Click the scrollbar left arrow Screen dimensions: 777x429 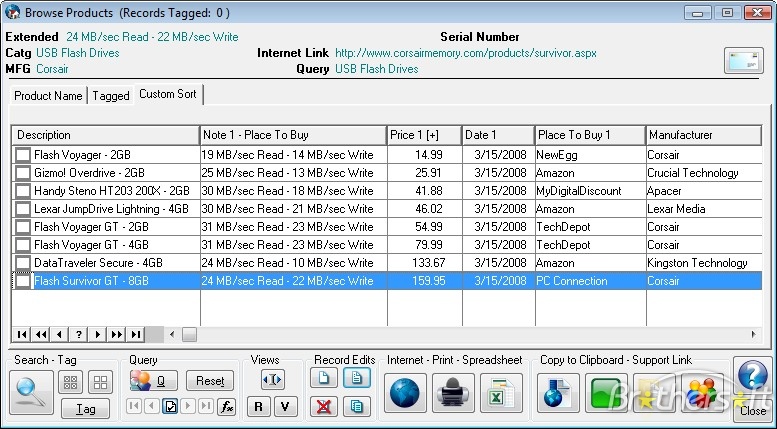[172, 335]
